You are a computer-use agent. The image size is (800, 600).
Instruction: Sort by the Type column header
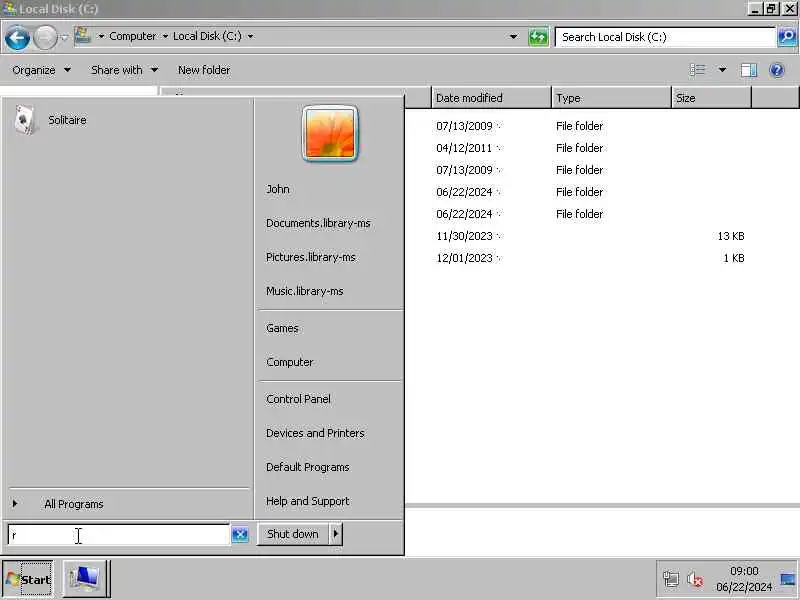pos(611,97)
